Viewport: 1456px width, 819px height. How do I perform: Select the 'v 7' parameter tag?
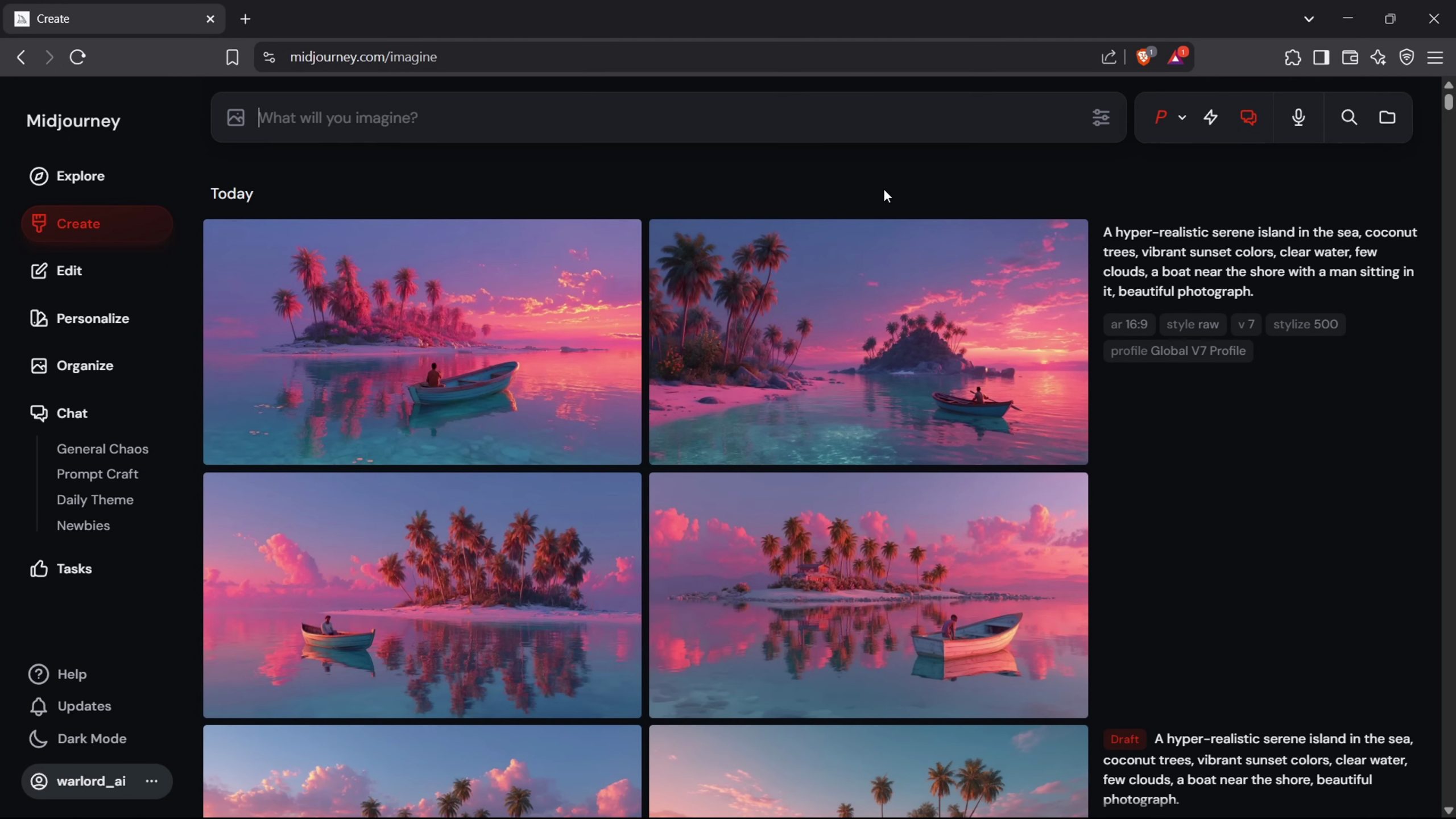click(x=1246, y=324)
